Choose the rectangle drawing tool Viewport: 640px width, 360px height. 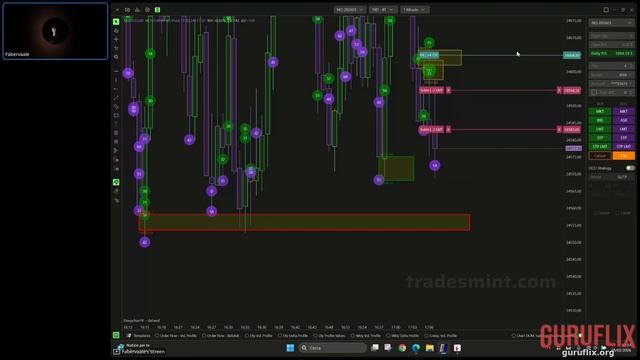[x=116, y=115]
